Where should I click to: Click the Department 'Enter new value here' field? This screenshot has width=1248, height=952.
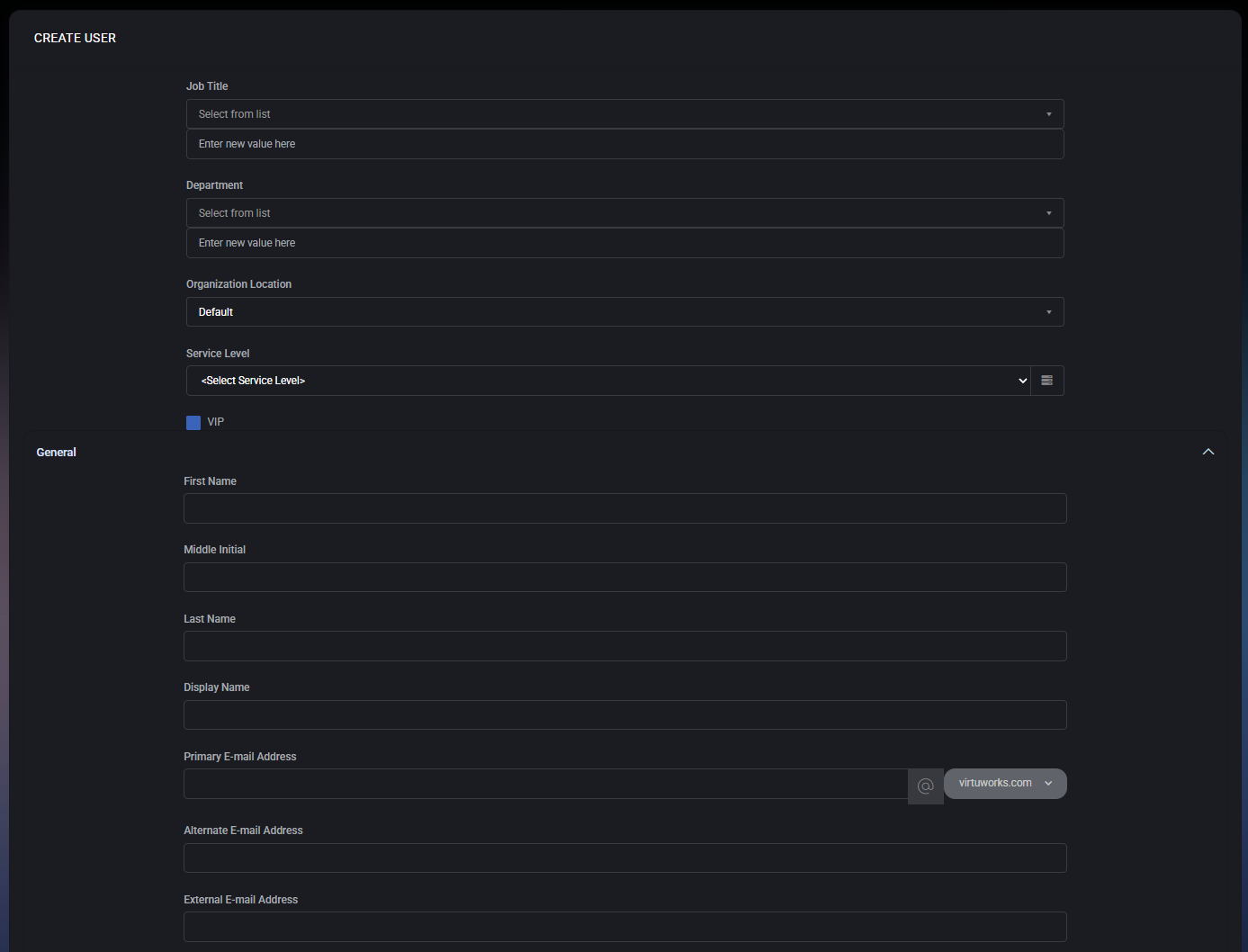pyautogui.click(x=624, y=243)
